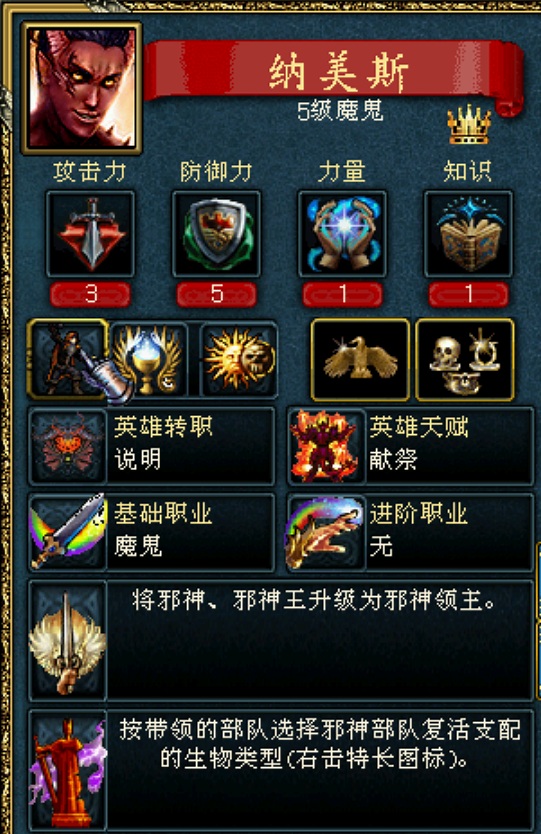This screenshot has height=834, width=541.
Task: Click the winged golden chalice icon
Action: pyautogui.click(x=151, y=359)
